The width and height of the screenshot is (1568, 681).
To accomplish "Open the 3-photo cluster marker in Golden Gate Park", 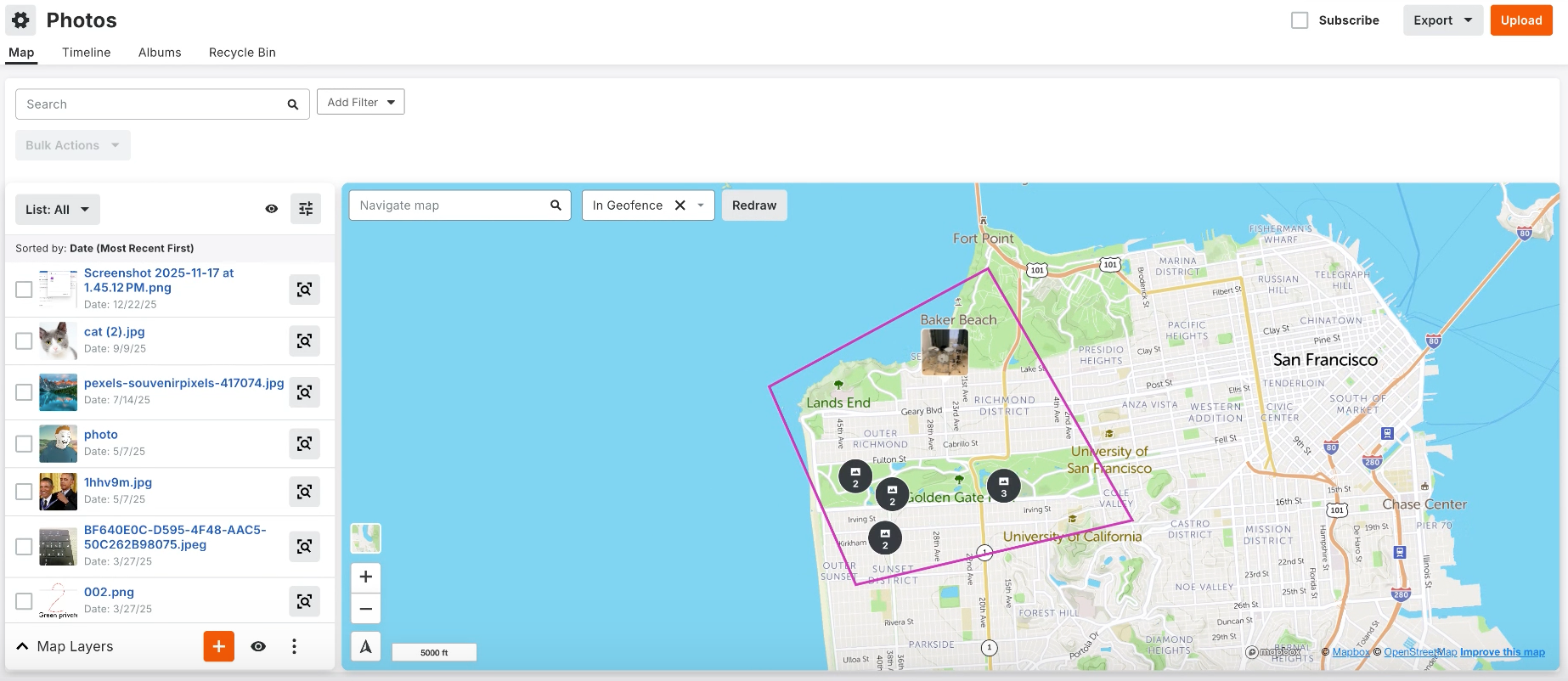I will pos(1004,486).
